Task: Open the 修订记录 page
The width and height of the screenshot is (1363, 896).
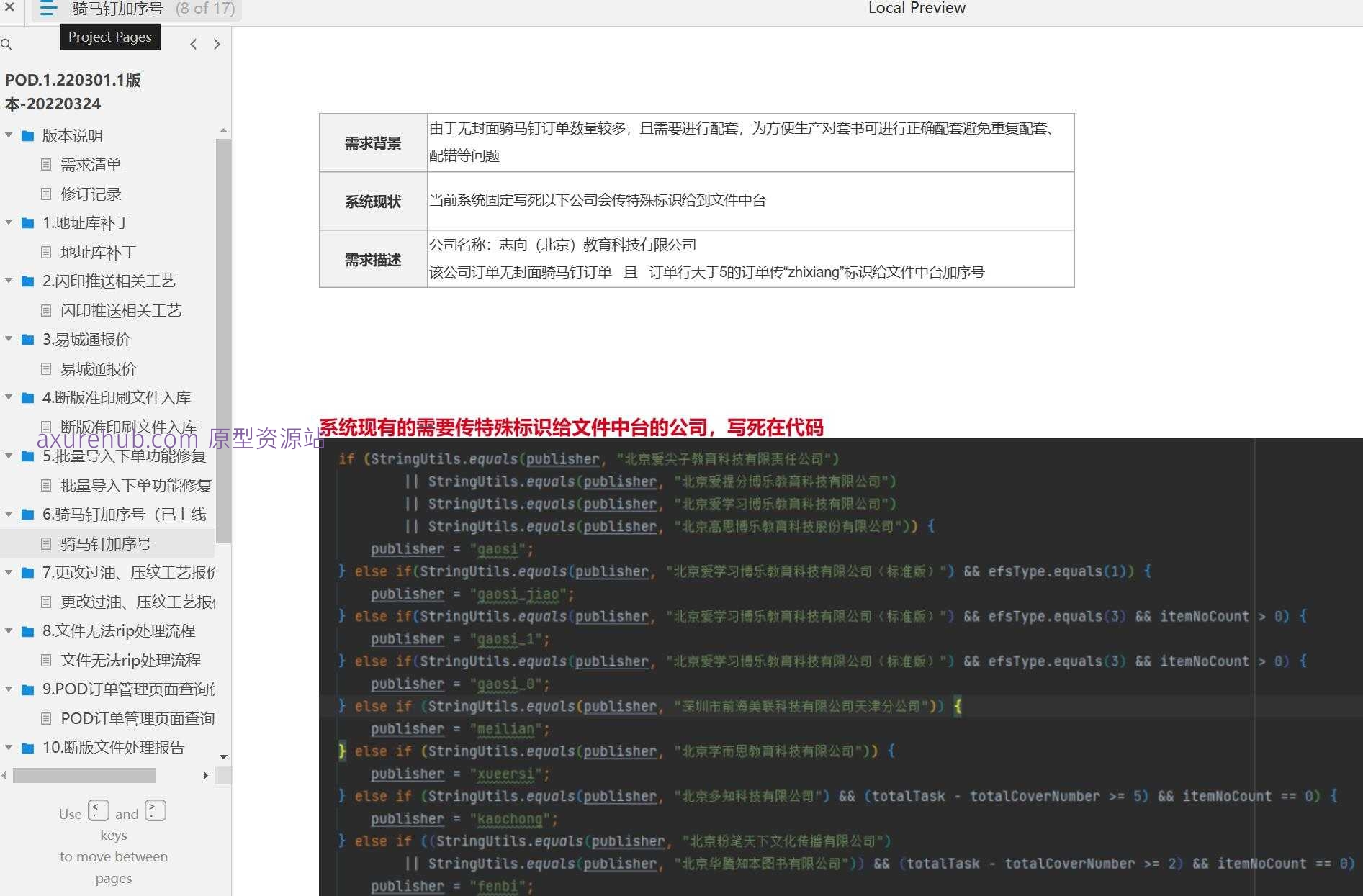Action: (91, 194)
